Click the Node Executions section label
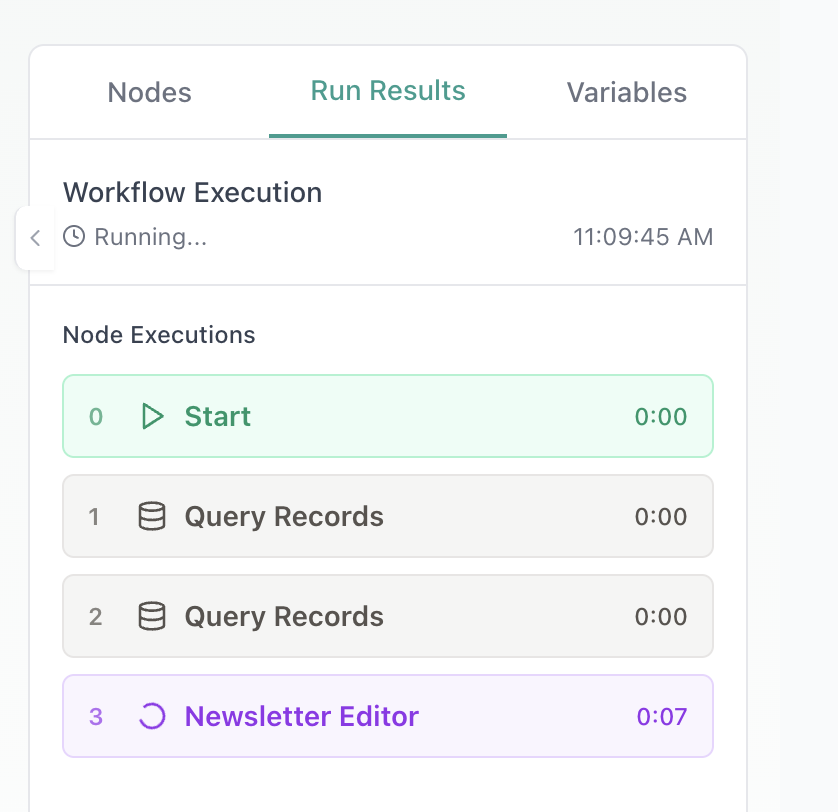 (159, 335)
